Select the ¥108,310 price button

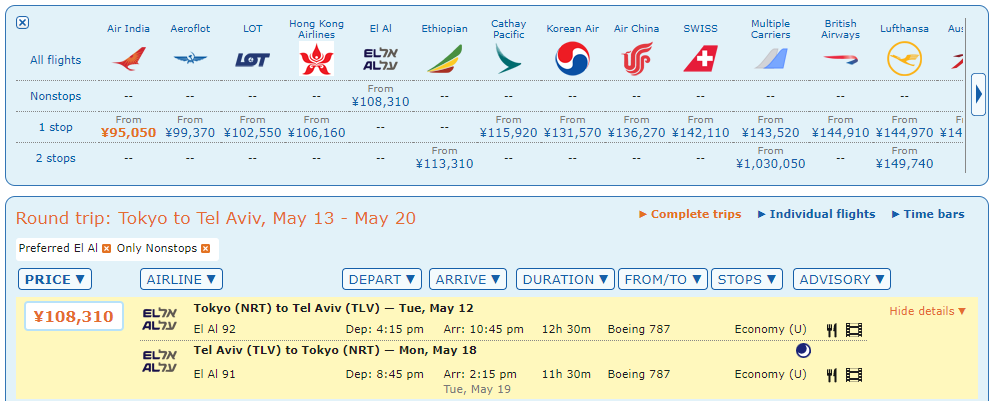point(74,316)
